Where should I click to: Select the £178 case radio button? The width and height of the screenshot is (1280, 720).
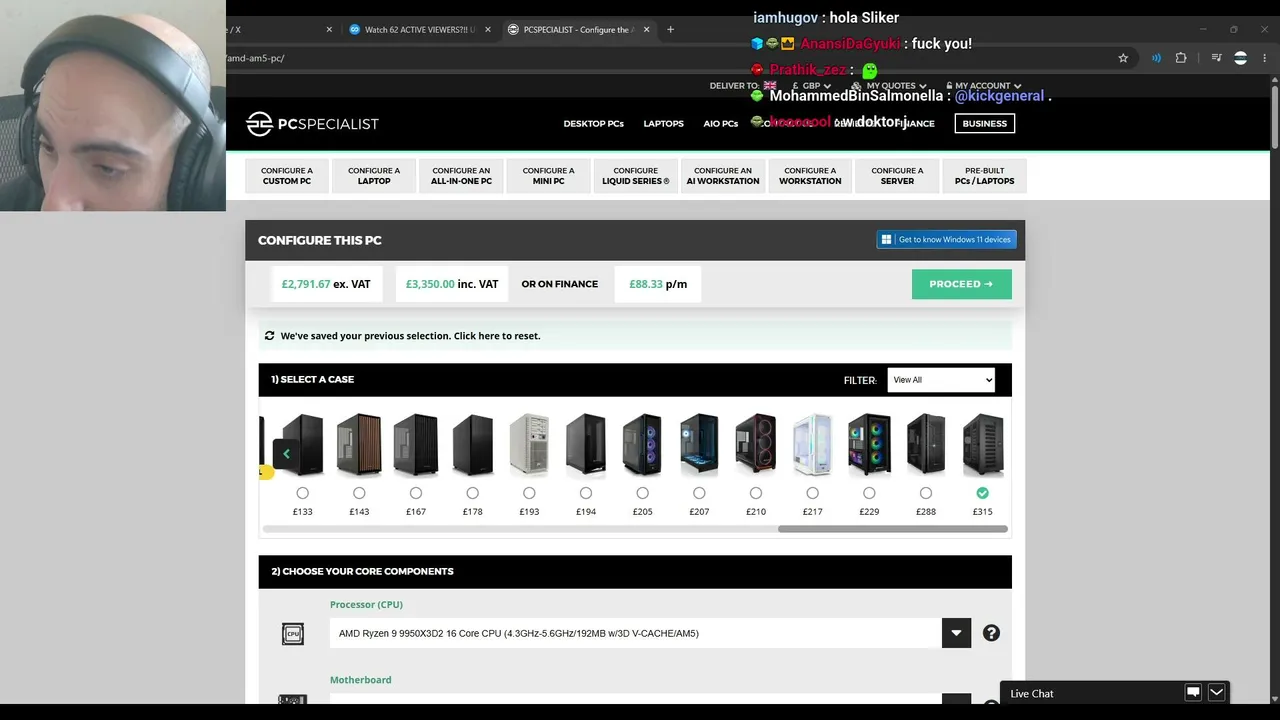pos(472,493)
